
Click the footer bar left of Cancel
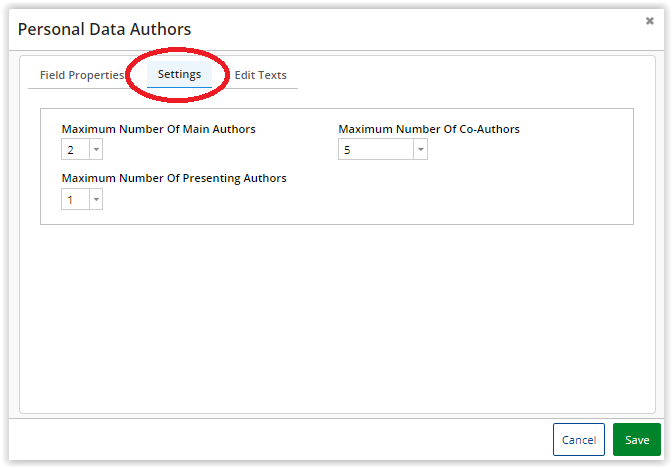click(280, 440)
